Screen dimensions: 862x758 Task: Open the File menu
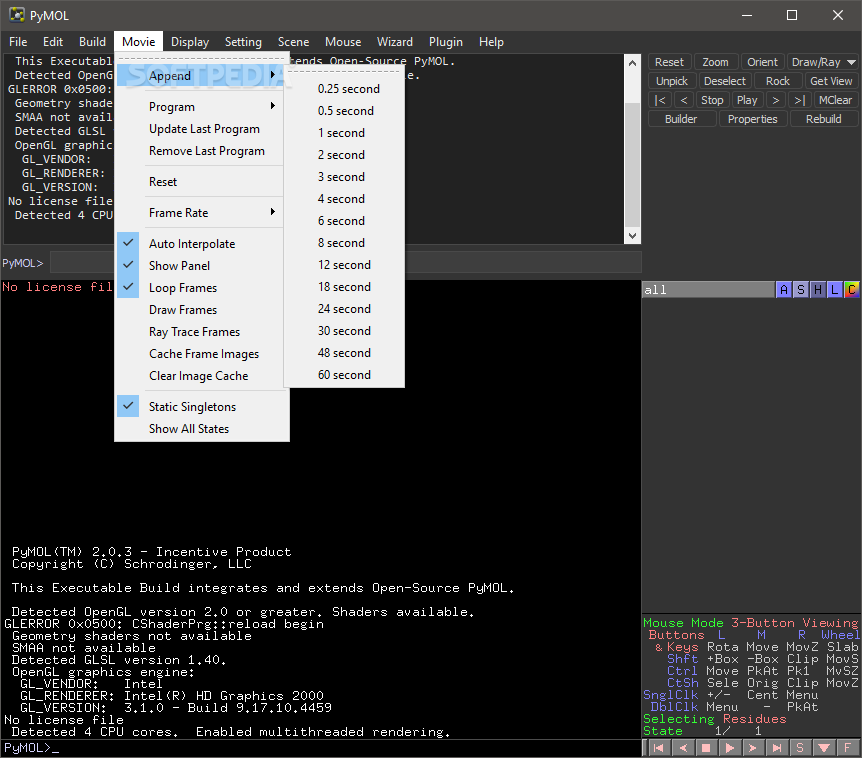[18, 42]
